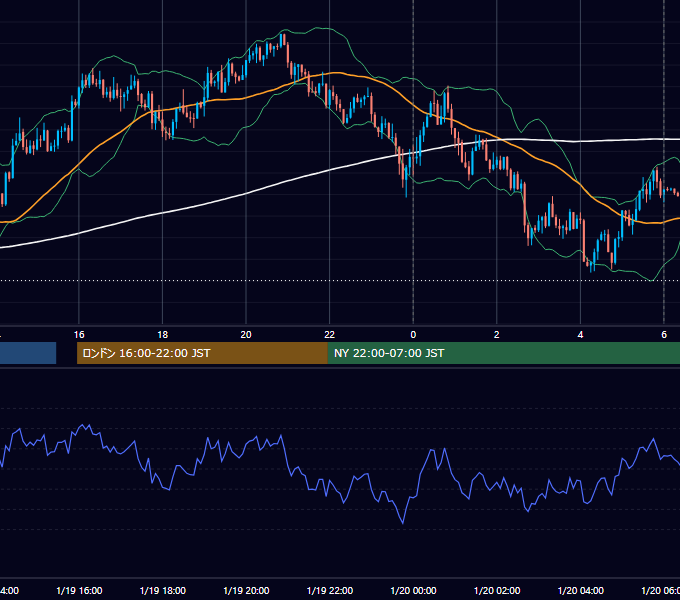Click the '22' hour label on price chart axis
The width and height of the screenshot is (680, 600).
tap(330, 335)
